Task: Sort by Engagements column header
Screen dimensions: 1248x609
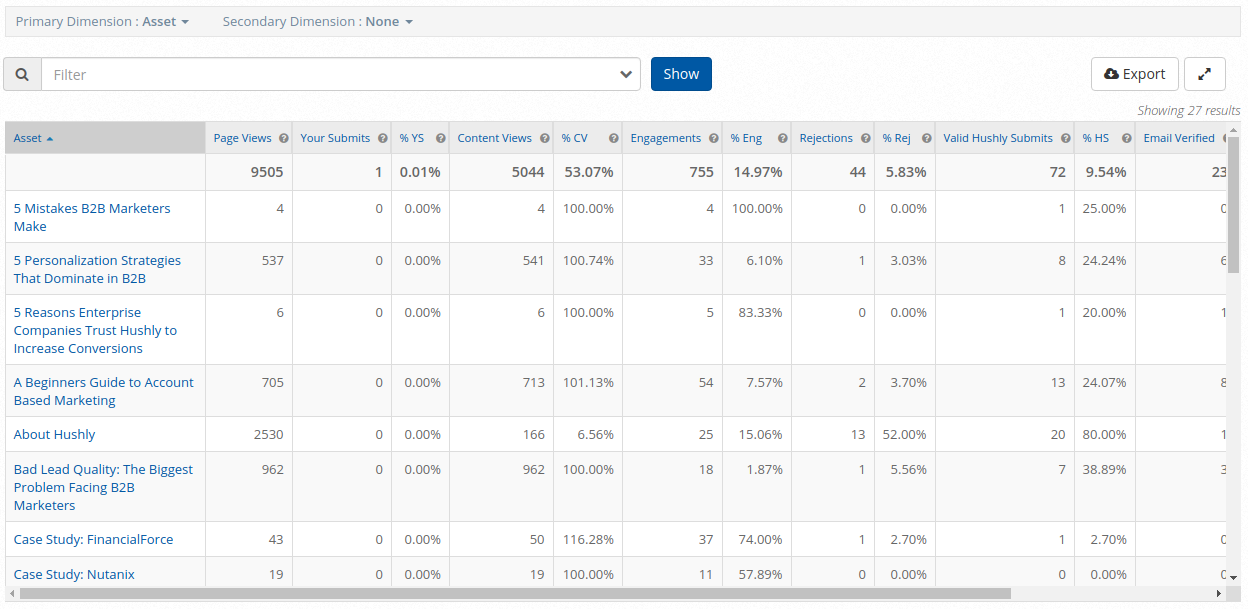Action: point(665,138)
